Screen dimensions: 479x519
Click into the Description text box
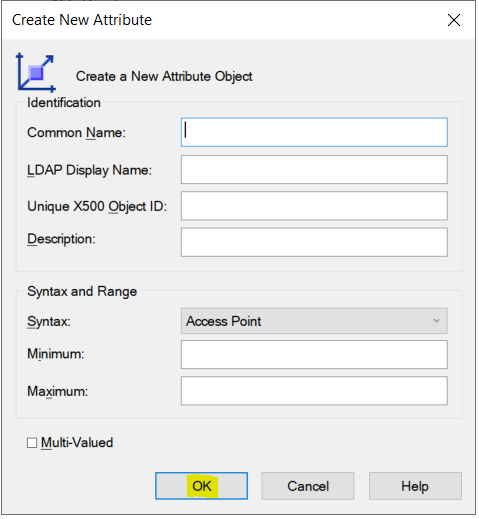314,242
